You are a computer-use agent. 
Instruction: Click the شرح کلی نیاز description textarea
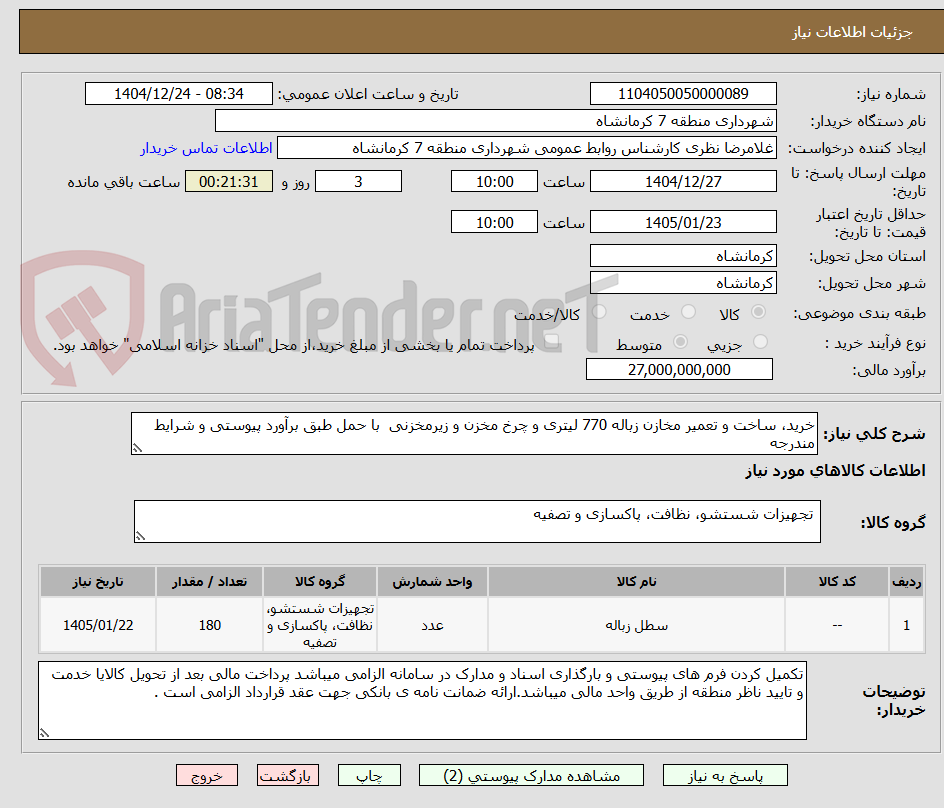[474, 434]
